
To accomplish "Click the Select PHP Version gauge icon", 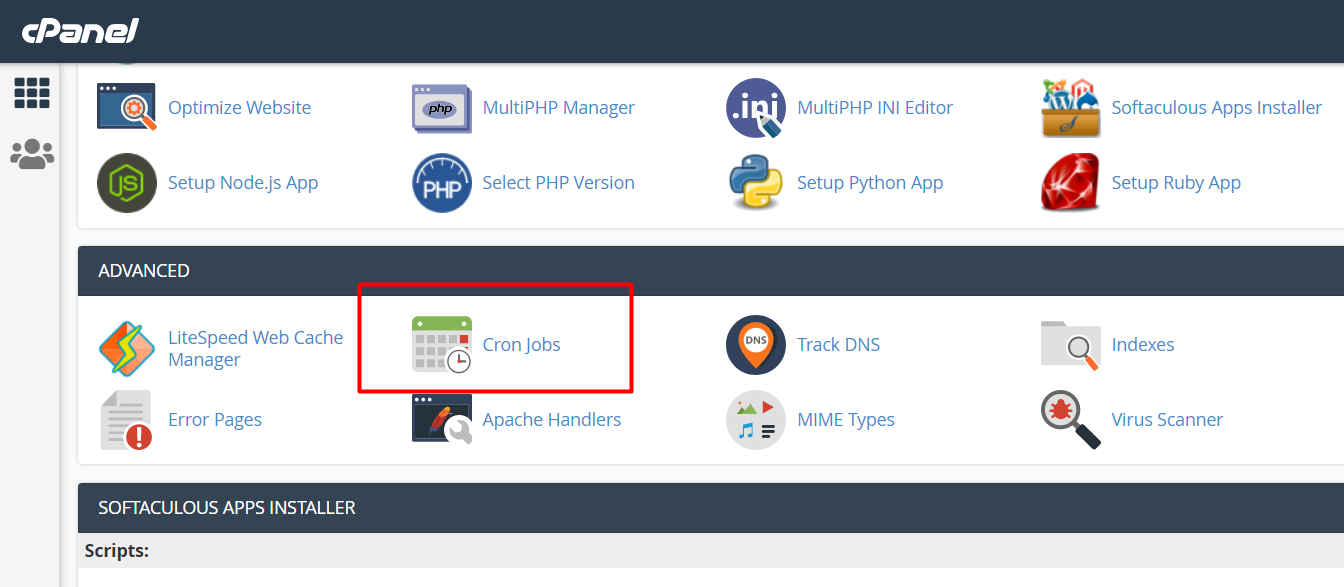I will coord(441,183).
